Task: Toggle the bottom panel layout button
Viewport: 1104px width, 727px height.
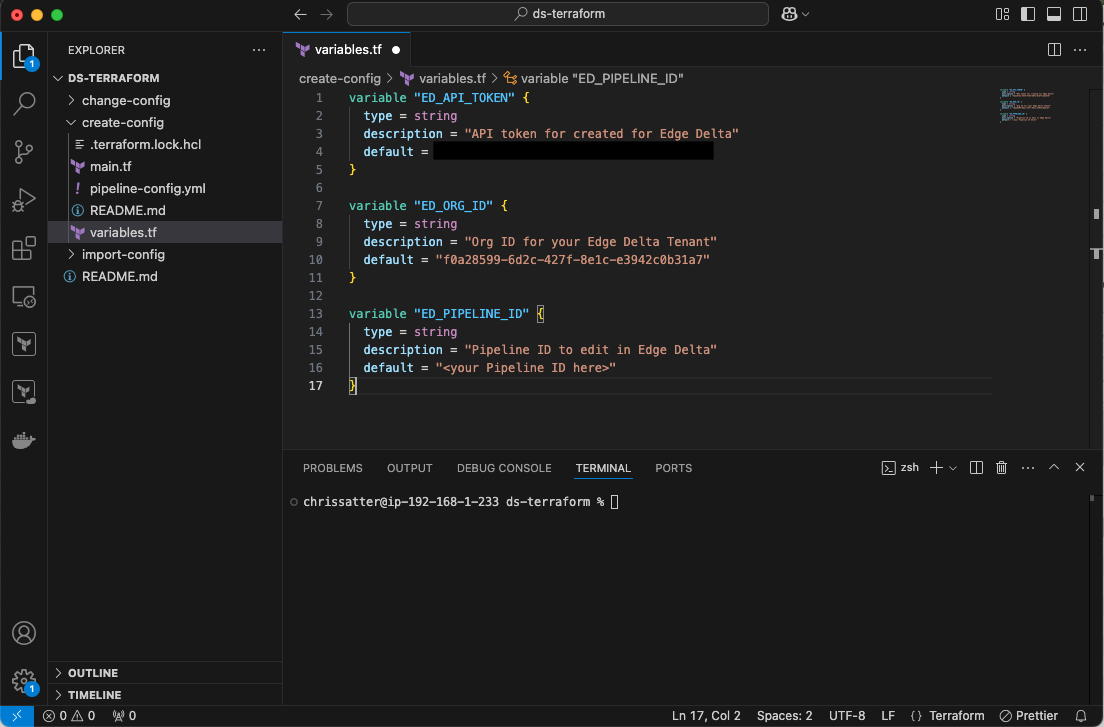Action: 1053,14
